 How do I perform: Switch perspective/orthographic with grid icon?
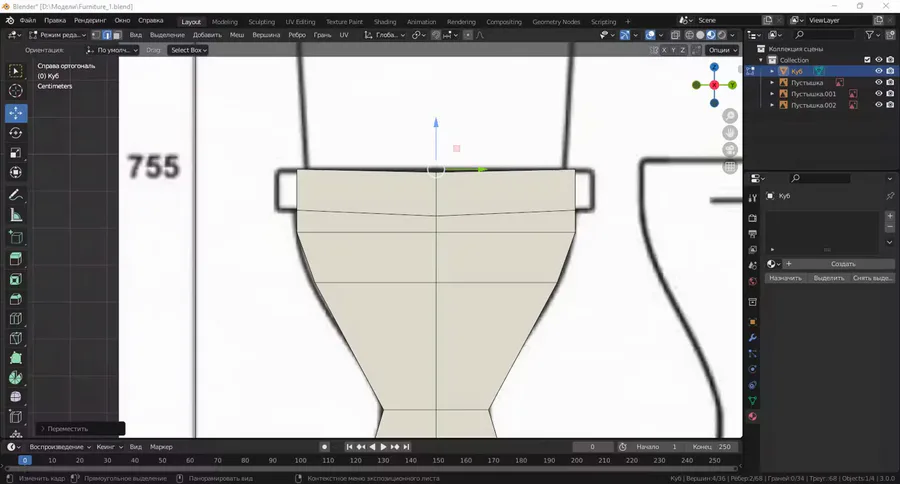pyautogui.click(x=730, y=167)
